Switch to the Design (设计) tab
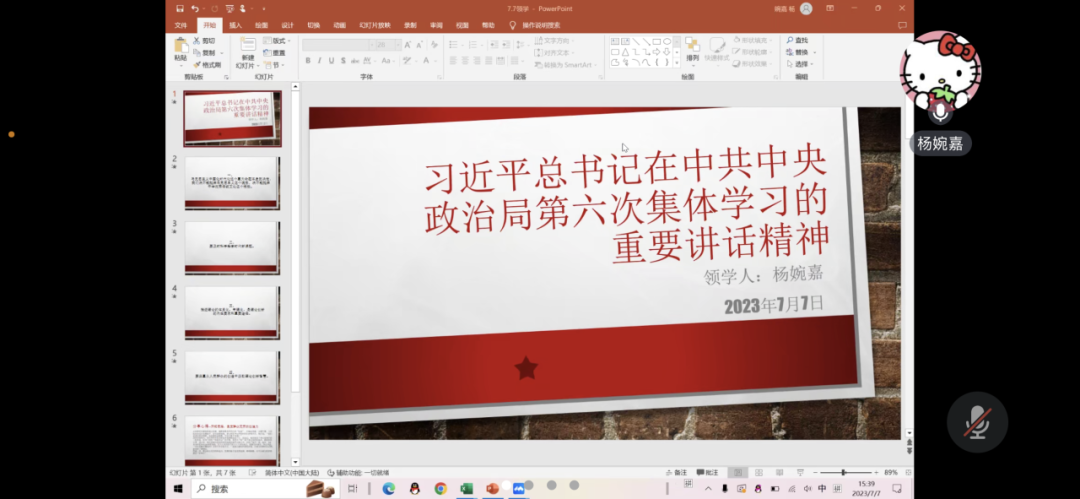The width and height of the screenshot is (1080, 499). tap(287, 26)
